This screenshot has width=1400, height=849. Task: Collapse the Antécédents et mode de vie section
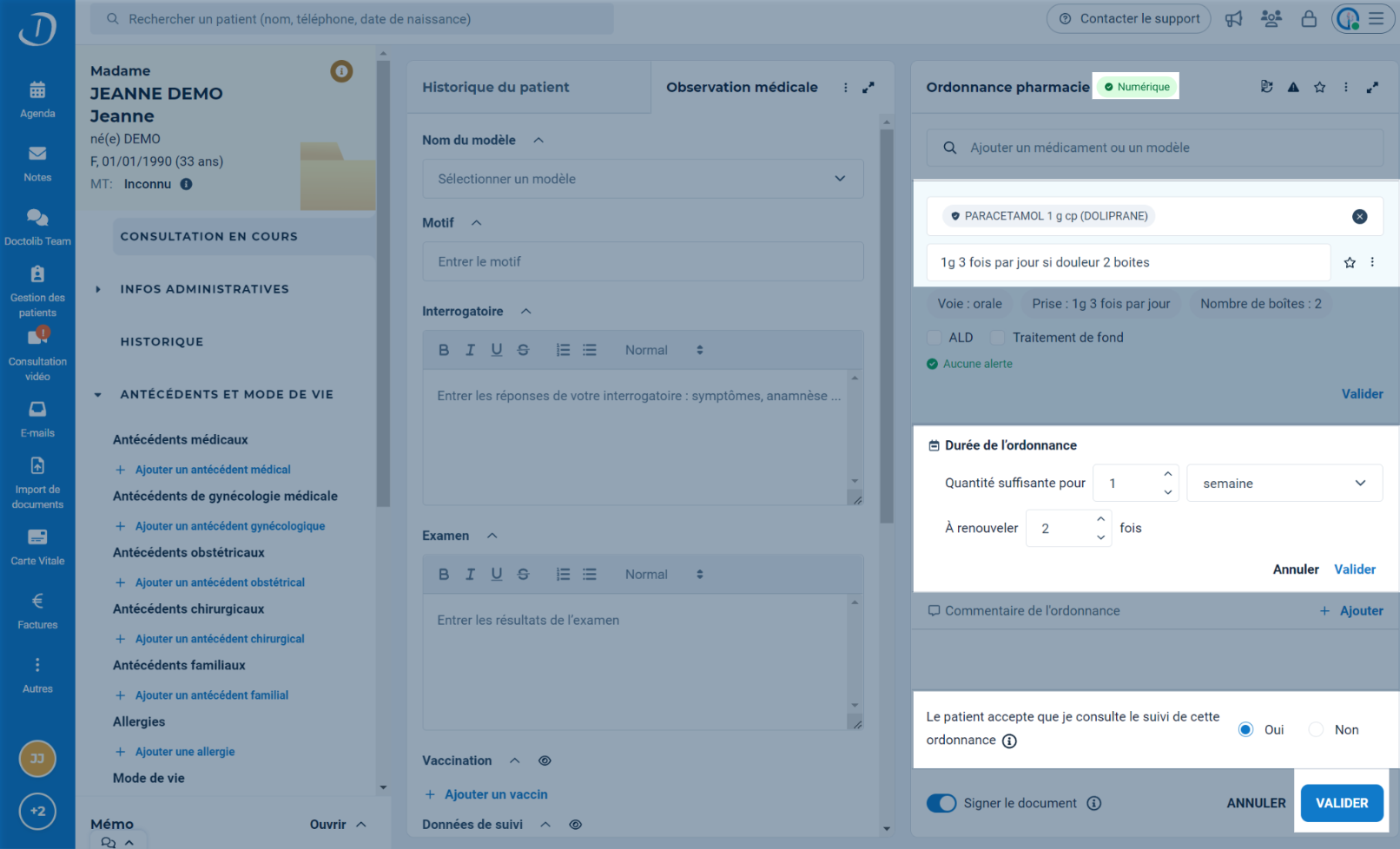(x=98, y=395)
